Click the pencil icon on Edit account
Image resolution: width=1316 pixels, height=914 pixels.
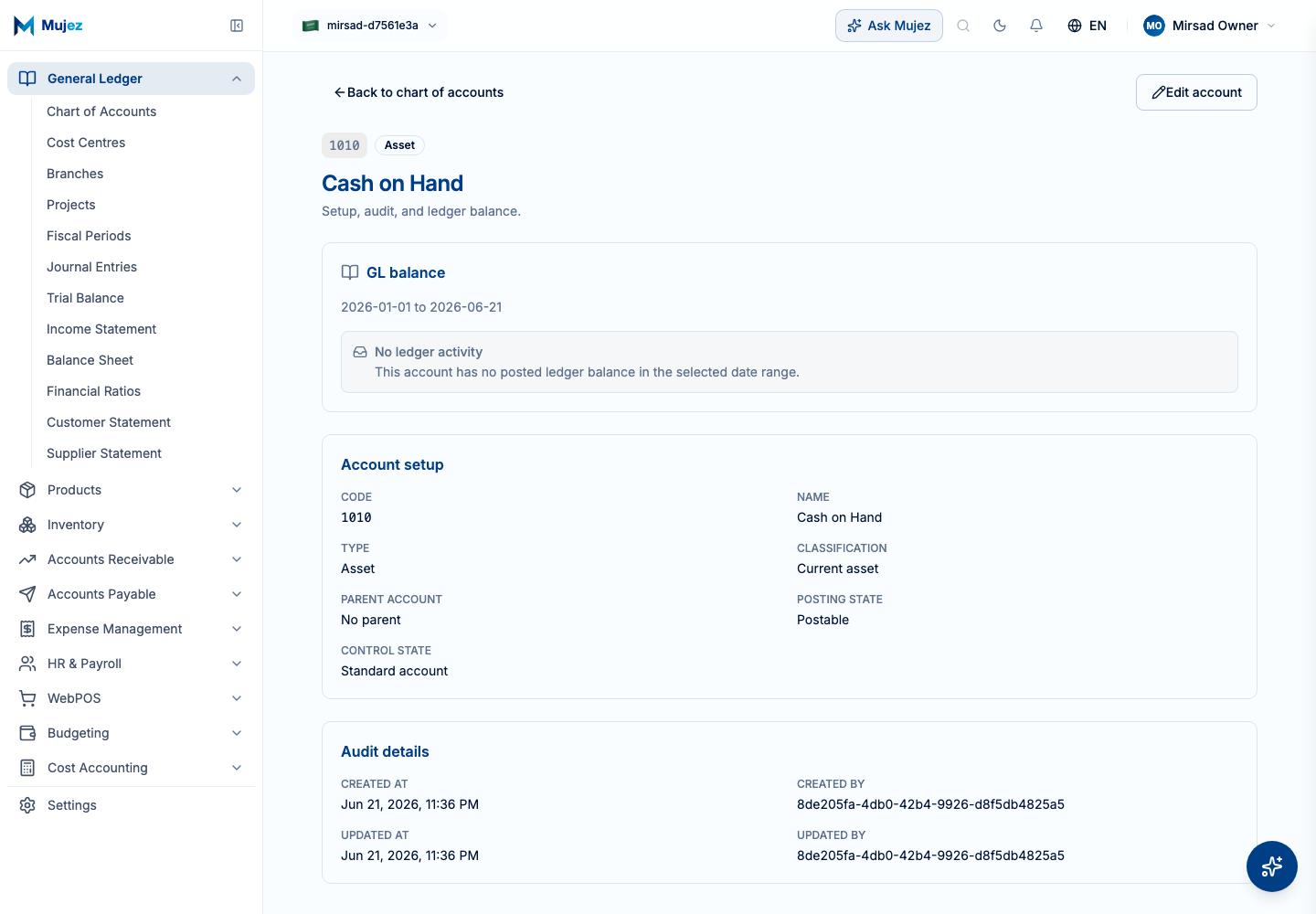pyautogui.click(x=1158, y=92)
